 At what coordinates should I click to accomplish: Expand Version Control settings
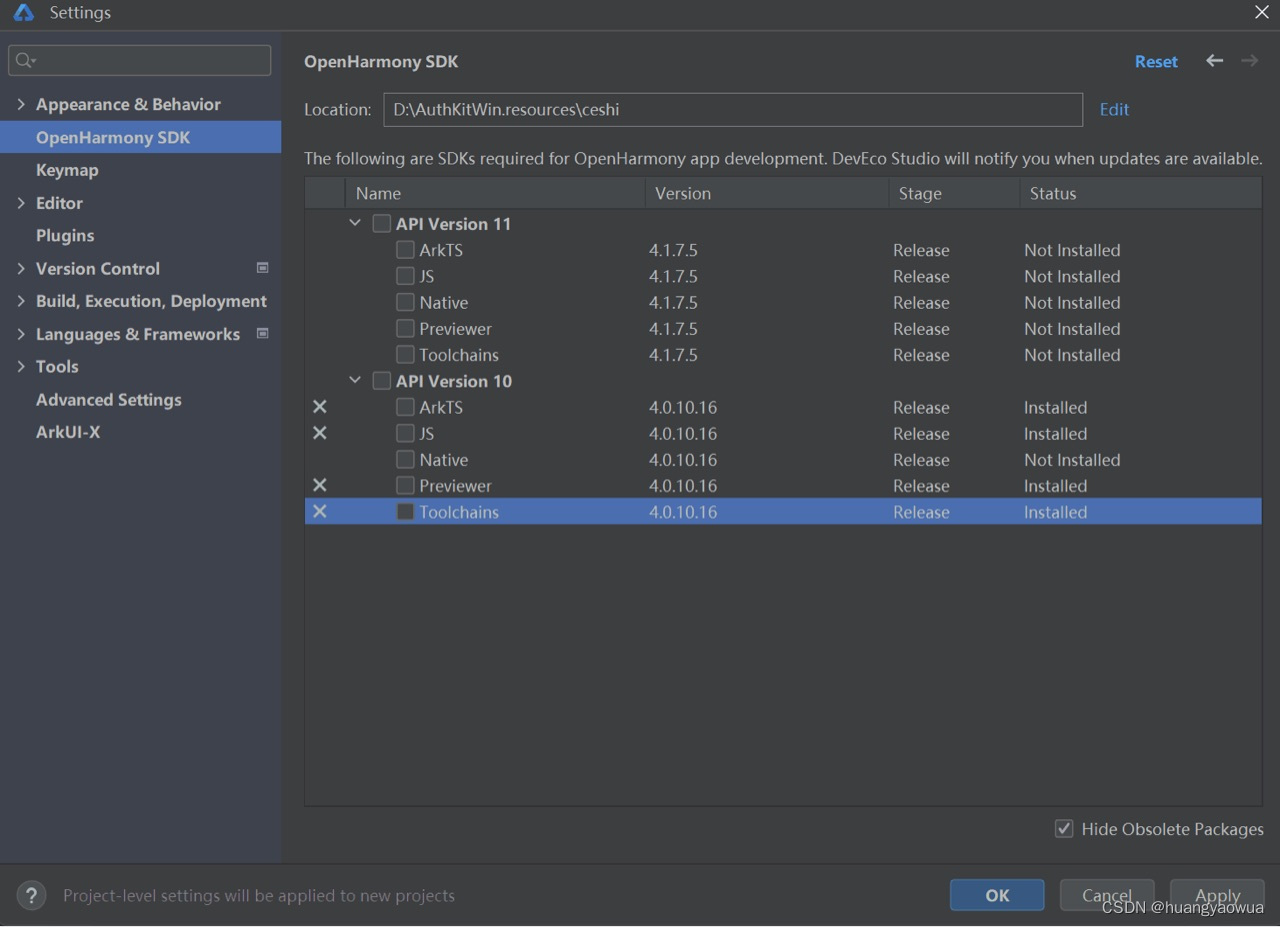(x=21, y=268)
